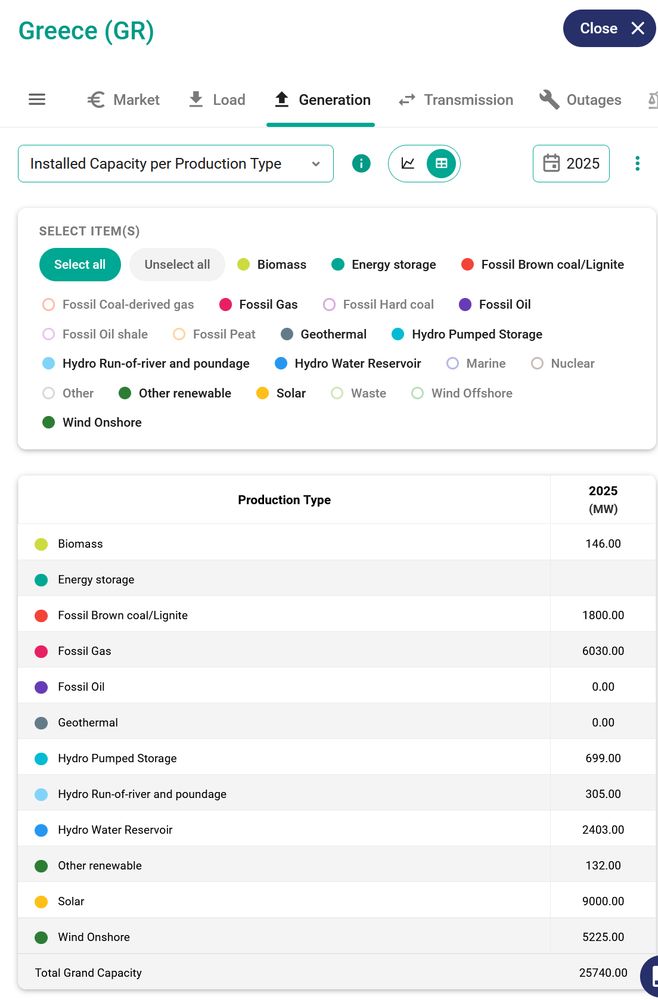The image size is (658, 1000).
Task: Toggle Hydro Run-of-river and poundage filter
Action: click(145, 364)
